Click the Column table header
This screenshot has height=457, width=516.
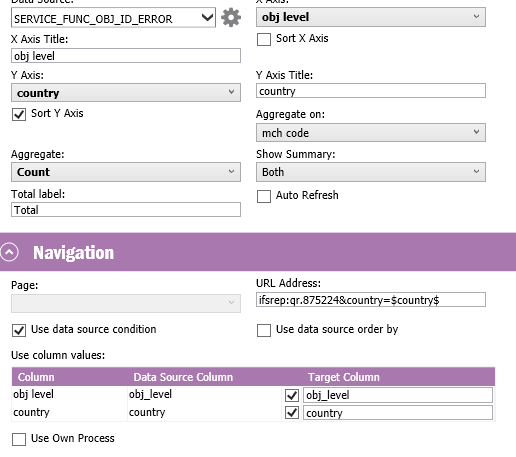pos(36,377)
